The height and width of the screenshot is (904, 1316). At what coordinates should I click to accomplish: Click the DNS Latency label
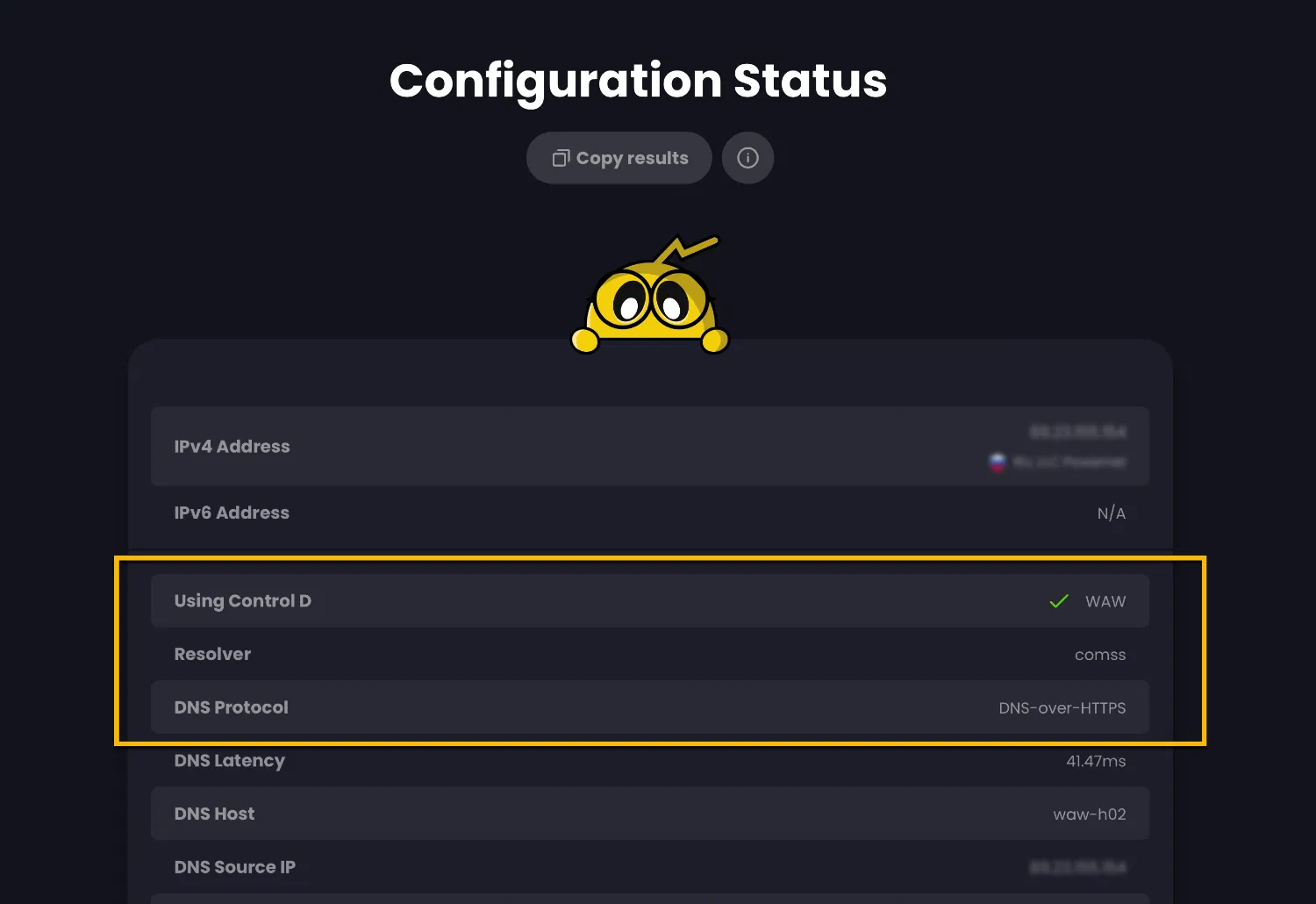coord(229,761)
